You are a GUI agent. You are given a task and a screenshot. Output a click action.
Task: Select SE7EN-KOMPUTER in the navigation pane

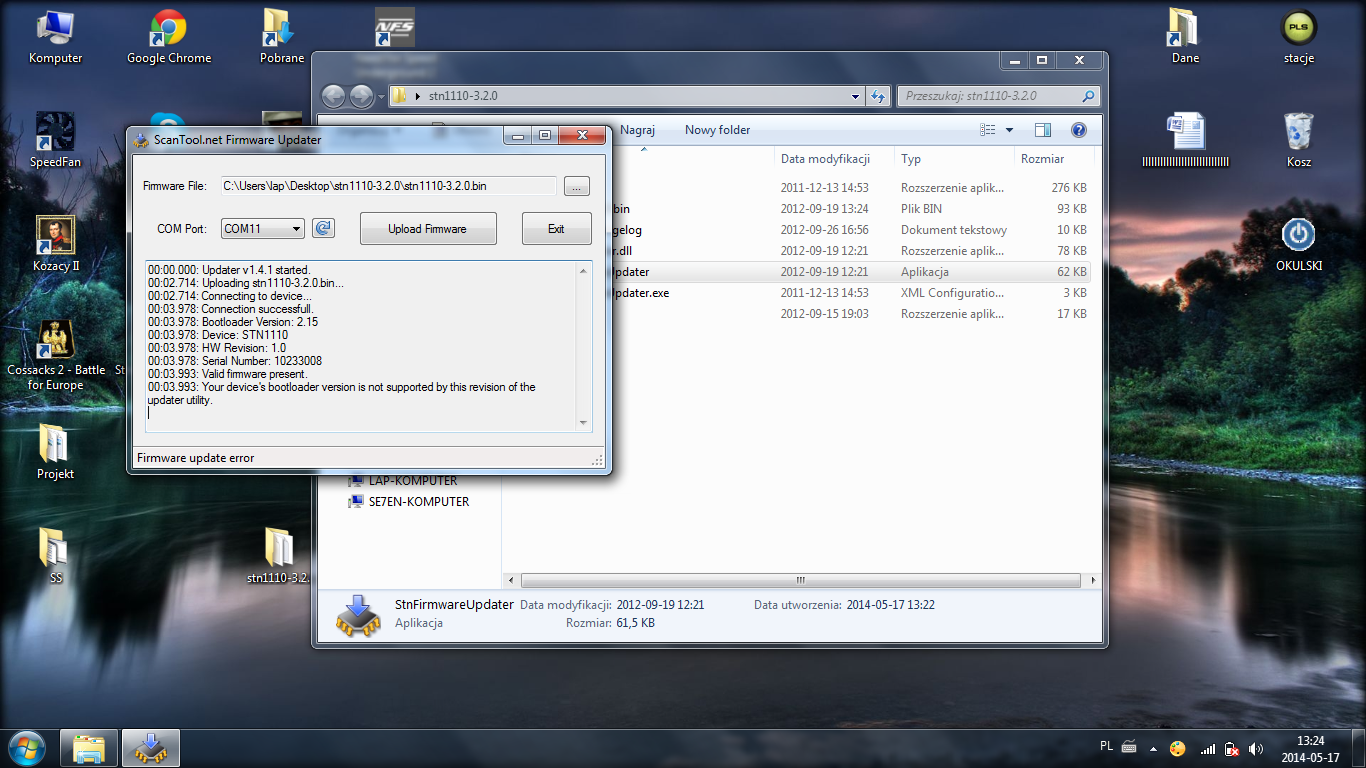[408, 502]
